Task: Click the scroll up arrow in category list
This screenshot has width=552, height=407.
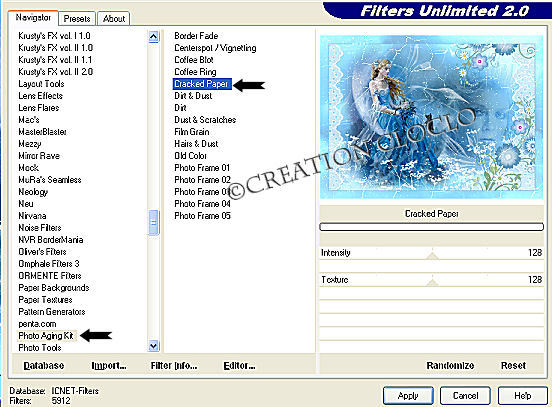Action: pyautogui.click(x=153, y=37)
